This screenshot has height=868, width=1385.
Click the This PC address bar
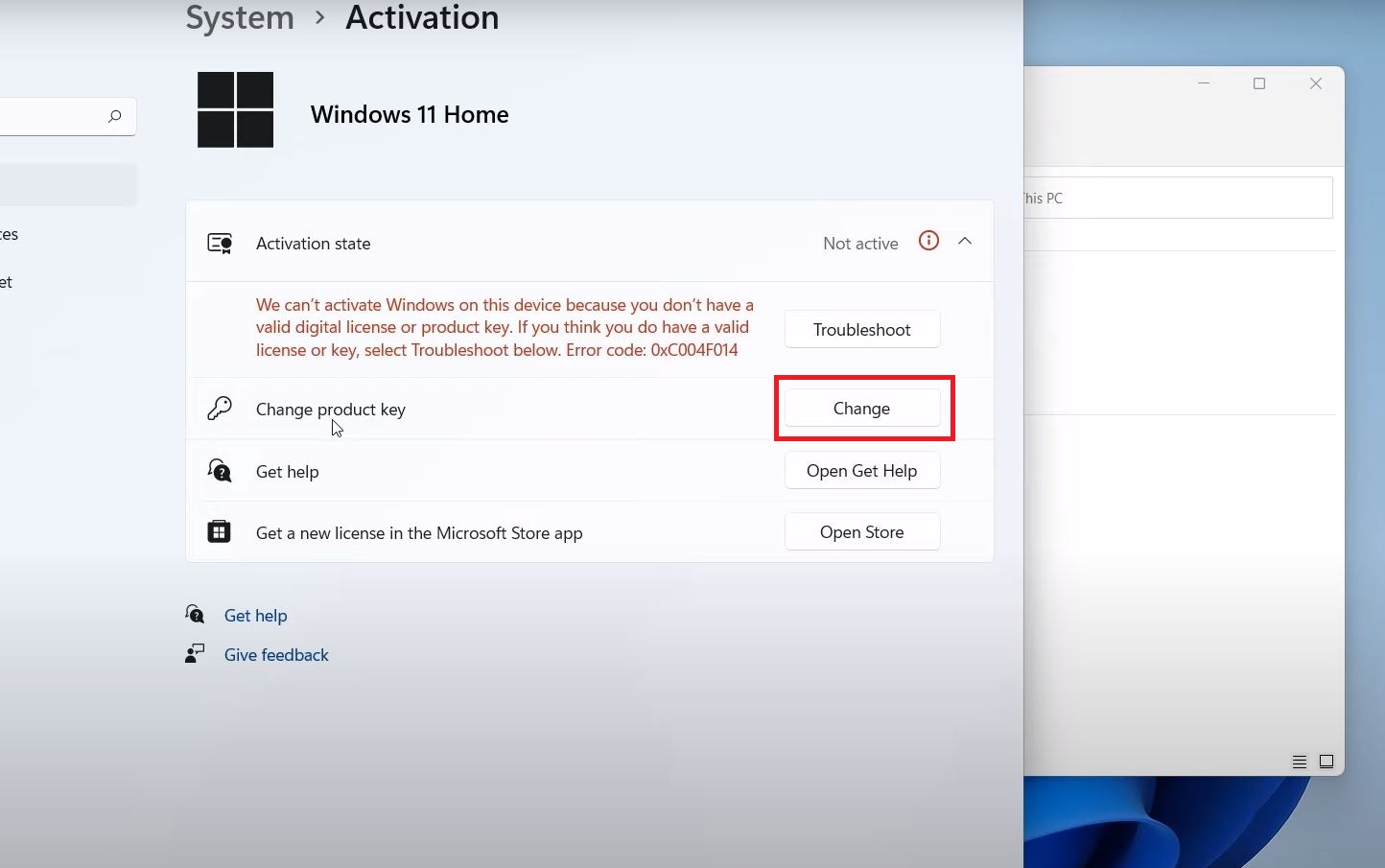tap(1178, 199)
